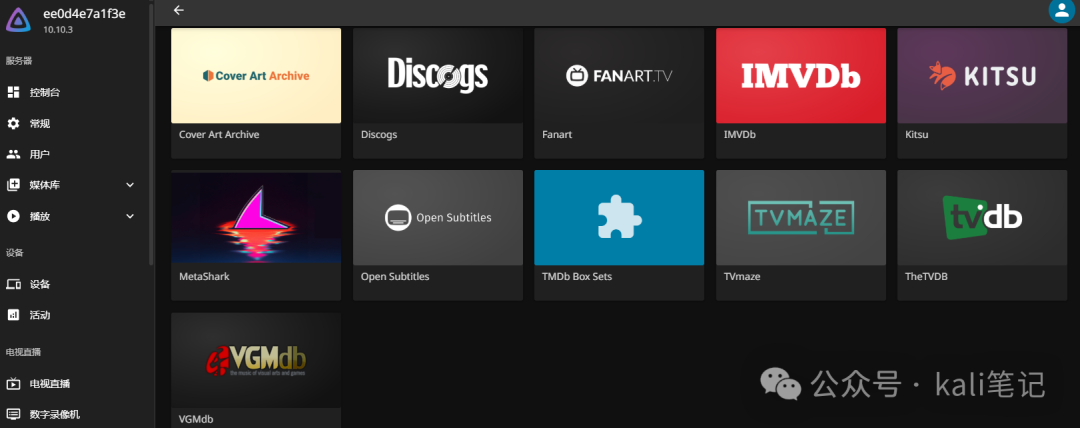
Task: Click the Kitsu name label
Action: (917, 135)
